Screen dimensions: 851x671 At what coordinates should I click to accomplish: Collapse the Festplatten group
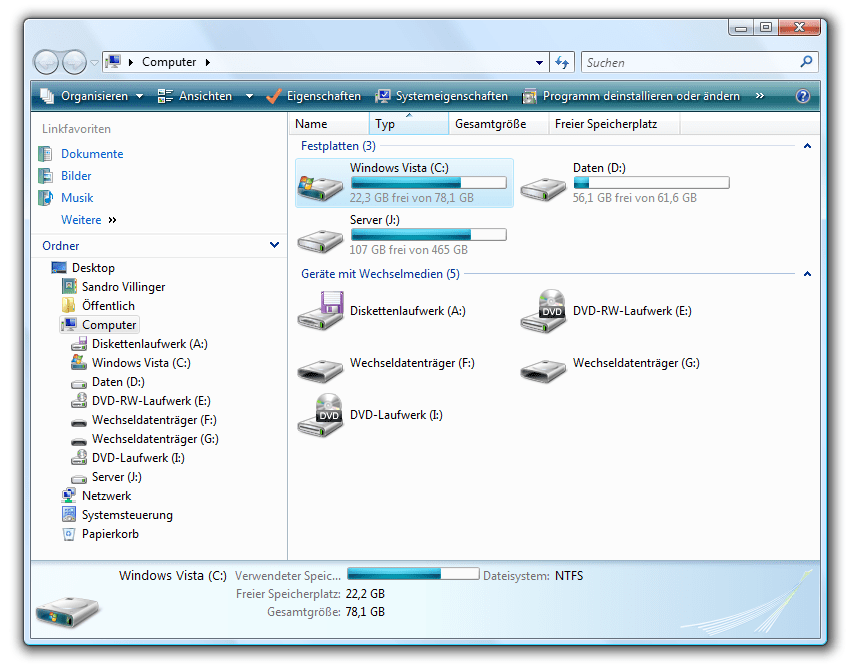point(807,146)
